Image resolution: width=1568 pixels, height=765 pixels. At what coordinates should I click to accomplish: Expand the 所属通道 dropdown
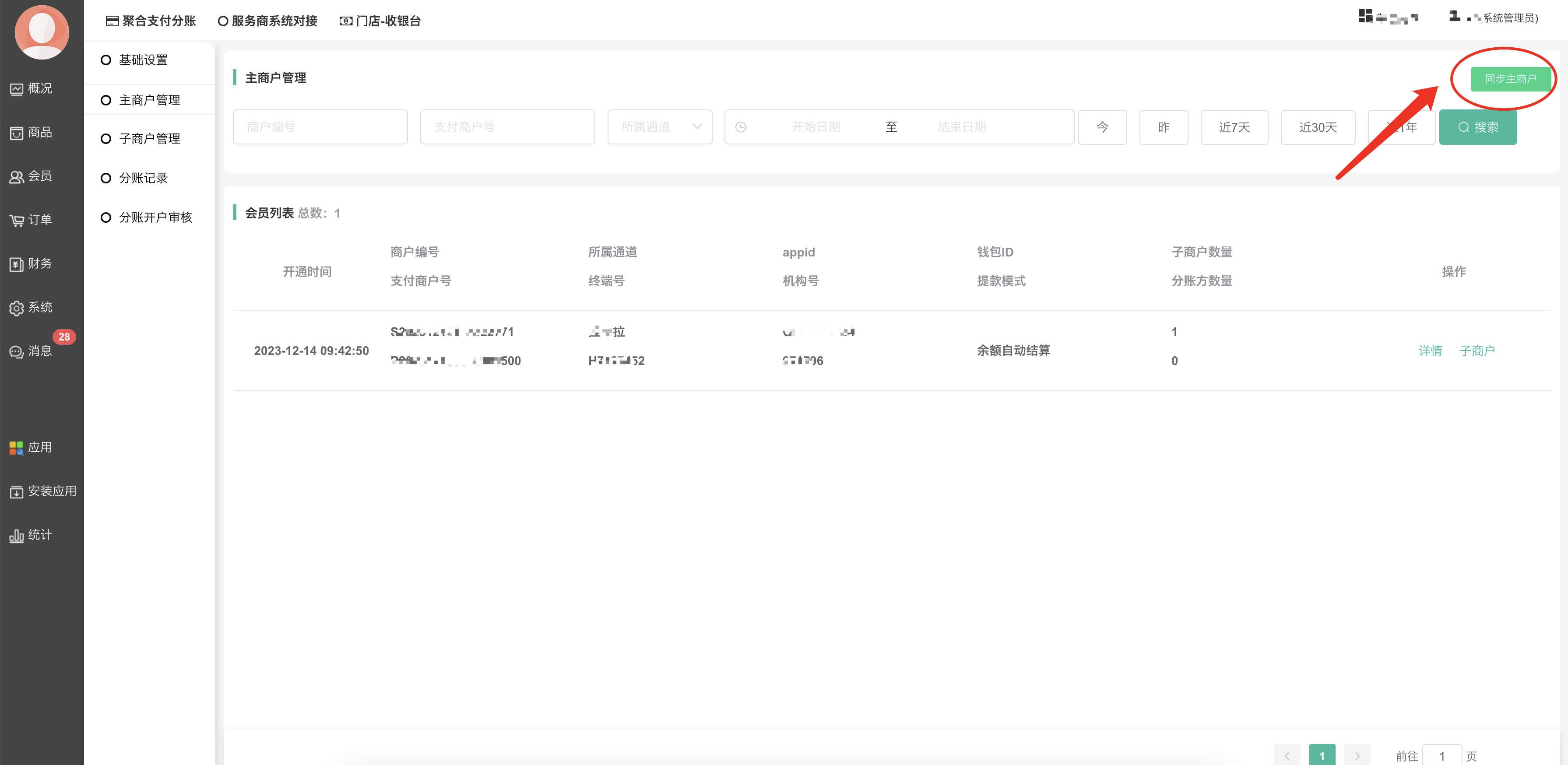pyautogui.click(x=659, y=127)
